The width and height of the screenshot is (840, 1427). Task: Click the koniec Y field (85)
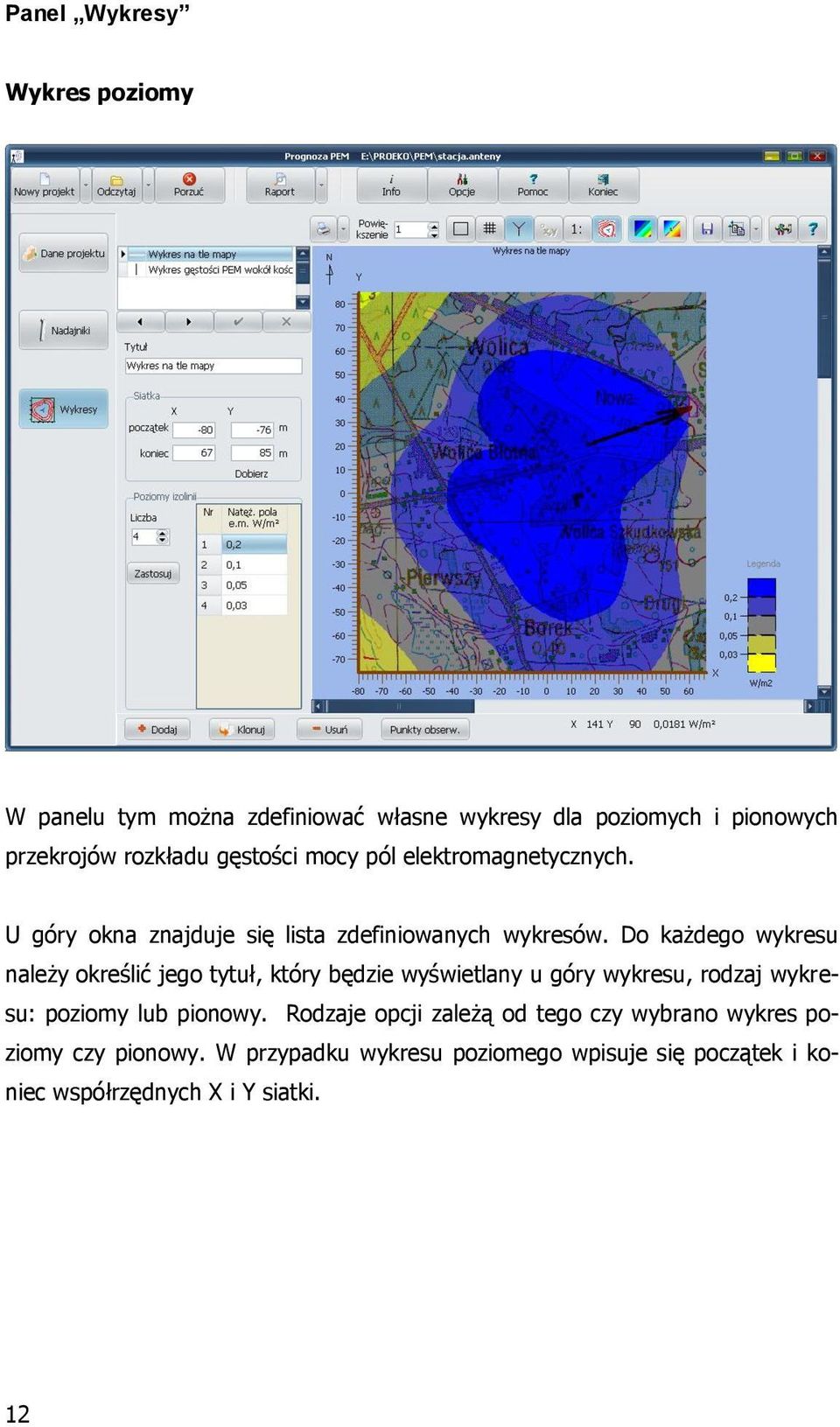253,452
